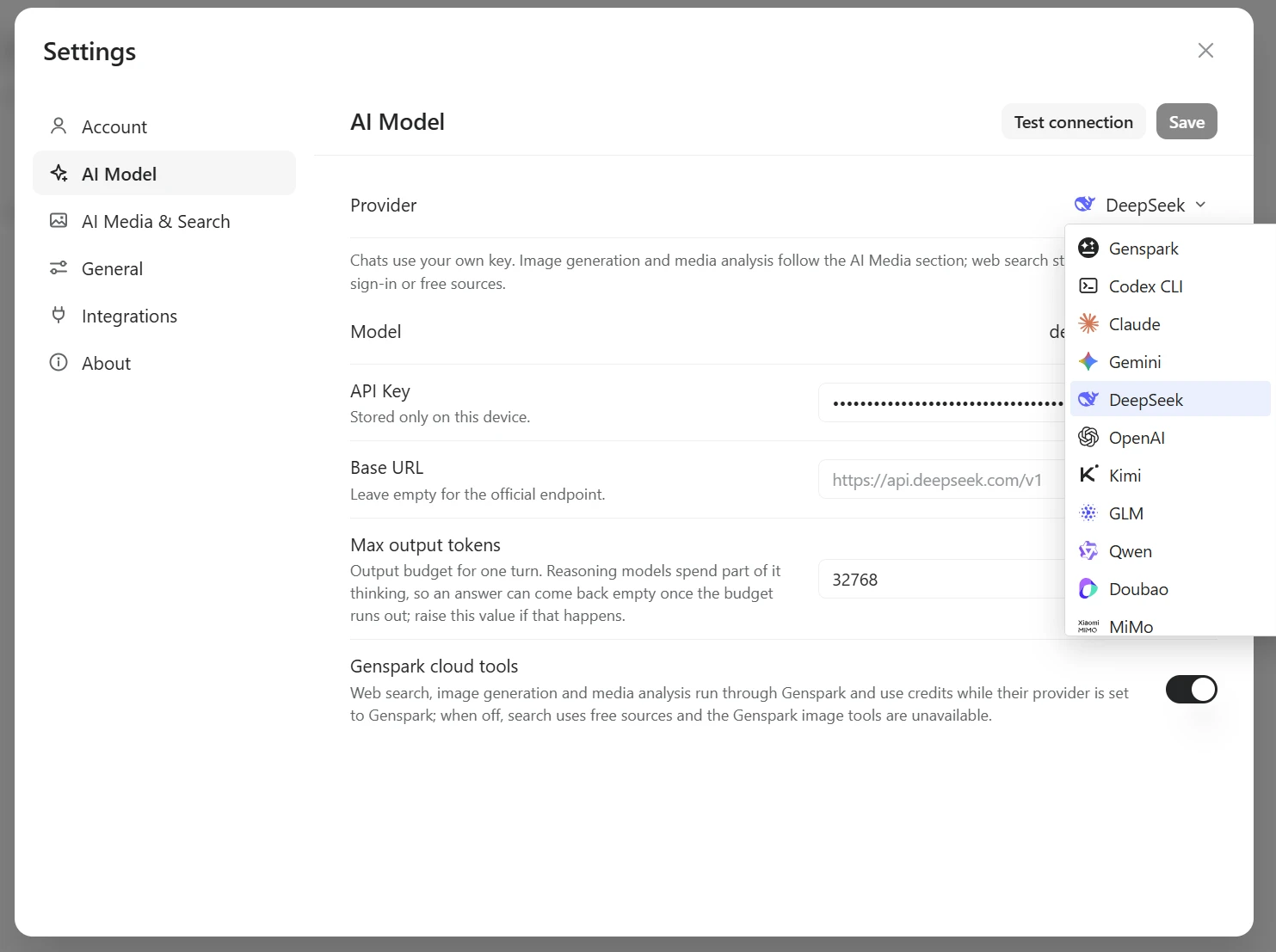Click the Doubao logo icon
Screen dimensions: 1276x952
[x=1088, y=589]
